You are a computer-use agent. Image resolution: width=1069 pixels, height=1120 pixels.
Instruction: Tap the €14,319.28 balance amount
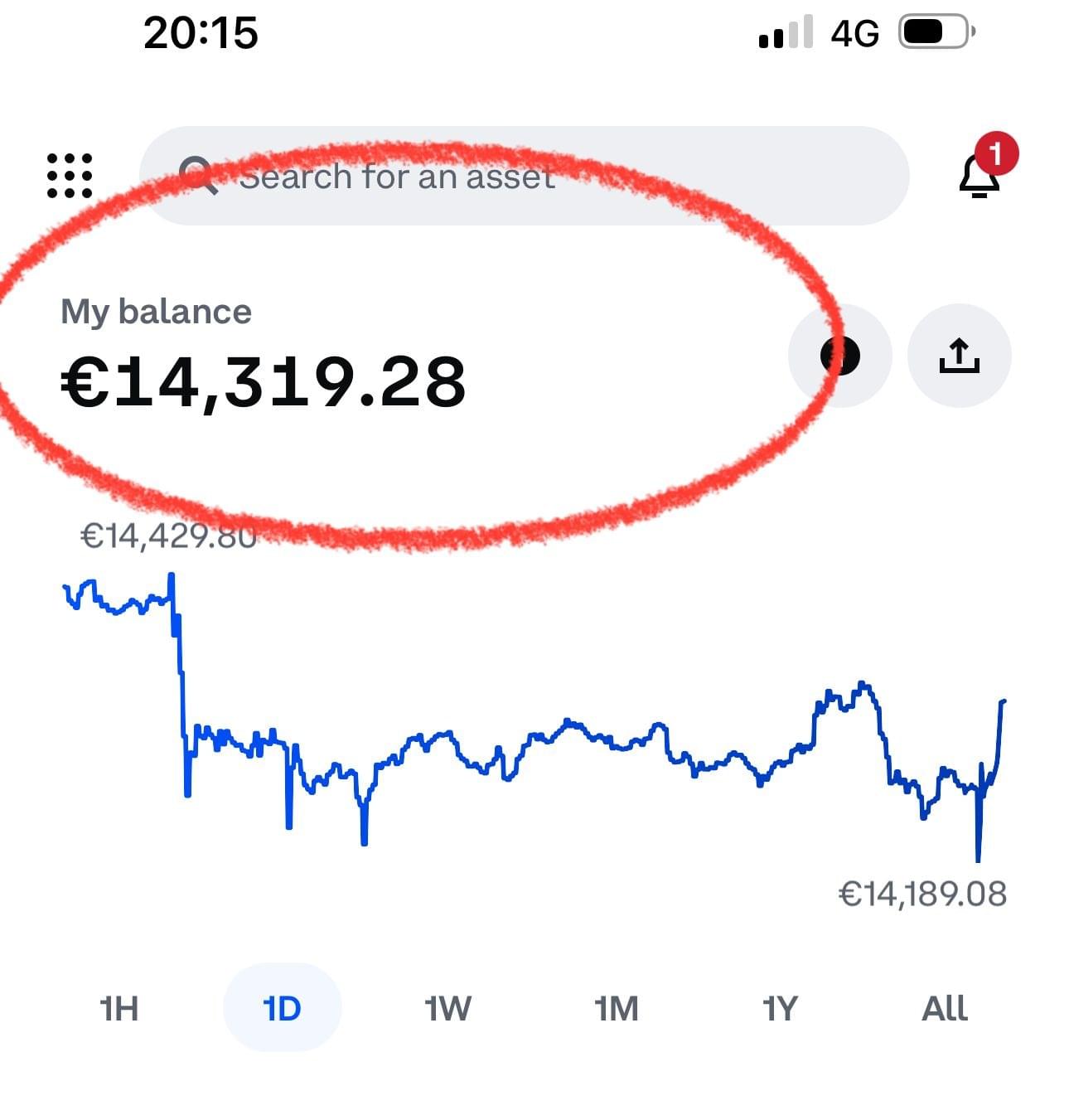pos(264,382)
